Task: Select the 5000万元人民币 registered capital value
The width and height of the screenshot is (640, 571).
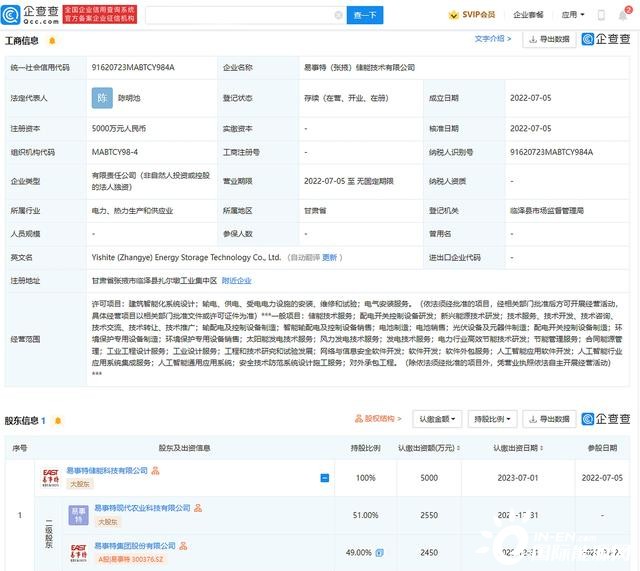Action: [x=119, y=129]
